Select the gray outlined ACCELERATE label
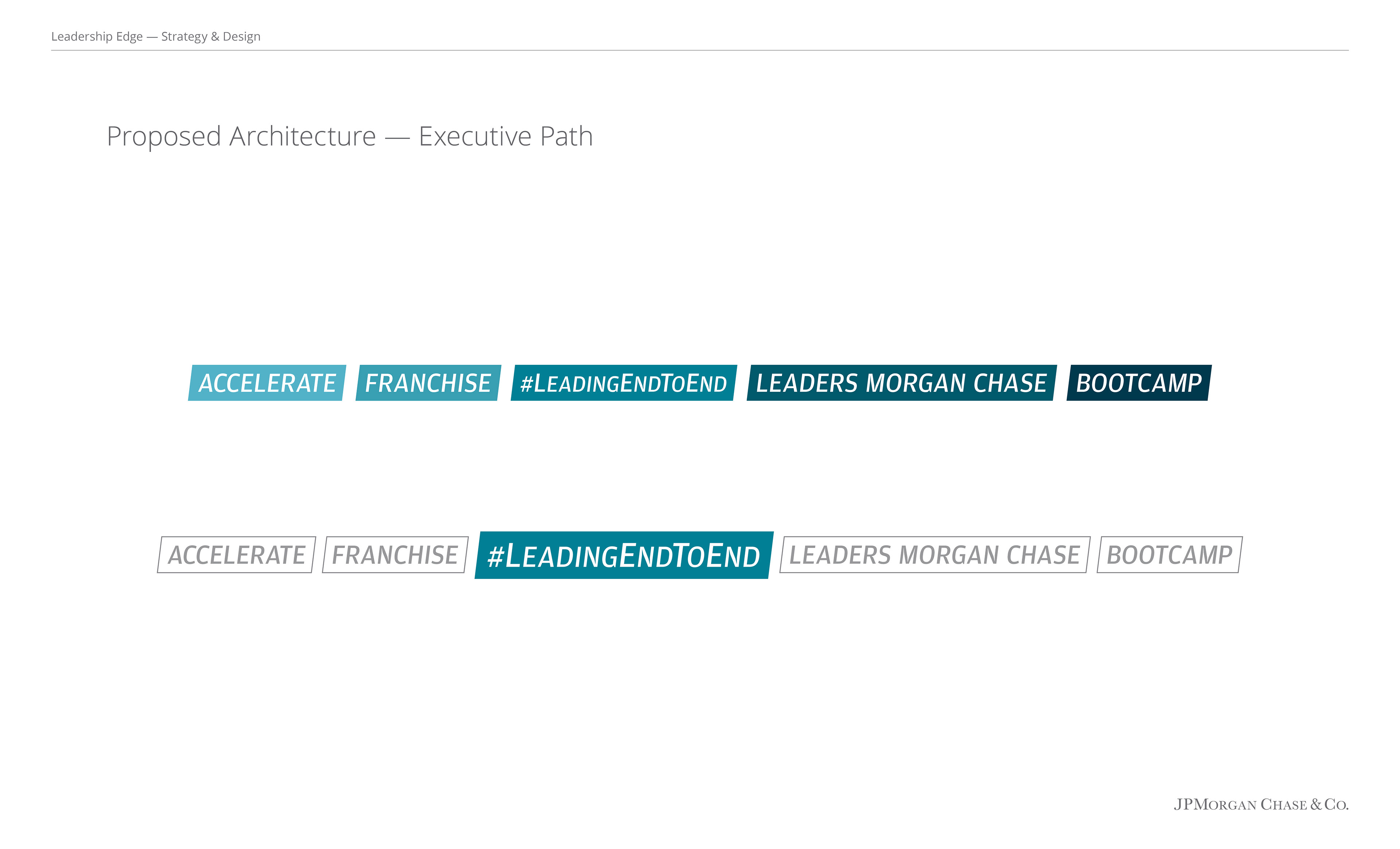The height and width of the screenshot is (849, 1400). point(236,555)
